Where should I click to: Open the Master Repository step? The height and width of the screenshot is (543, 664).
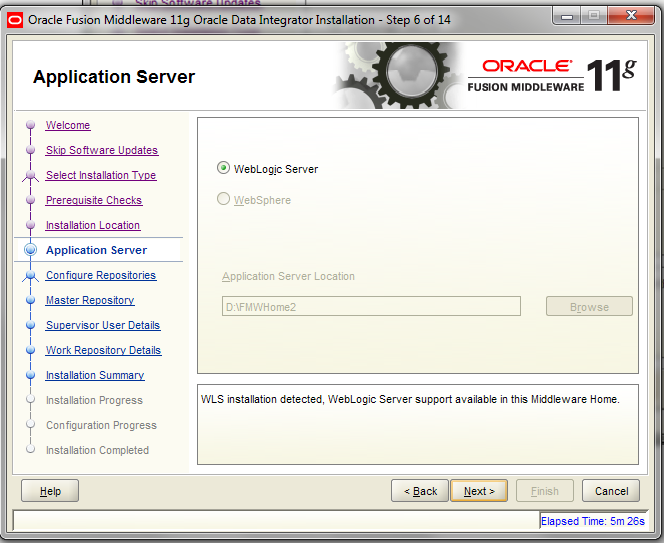coord(90,300)
